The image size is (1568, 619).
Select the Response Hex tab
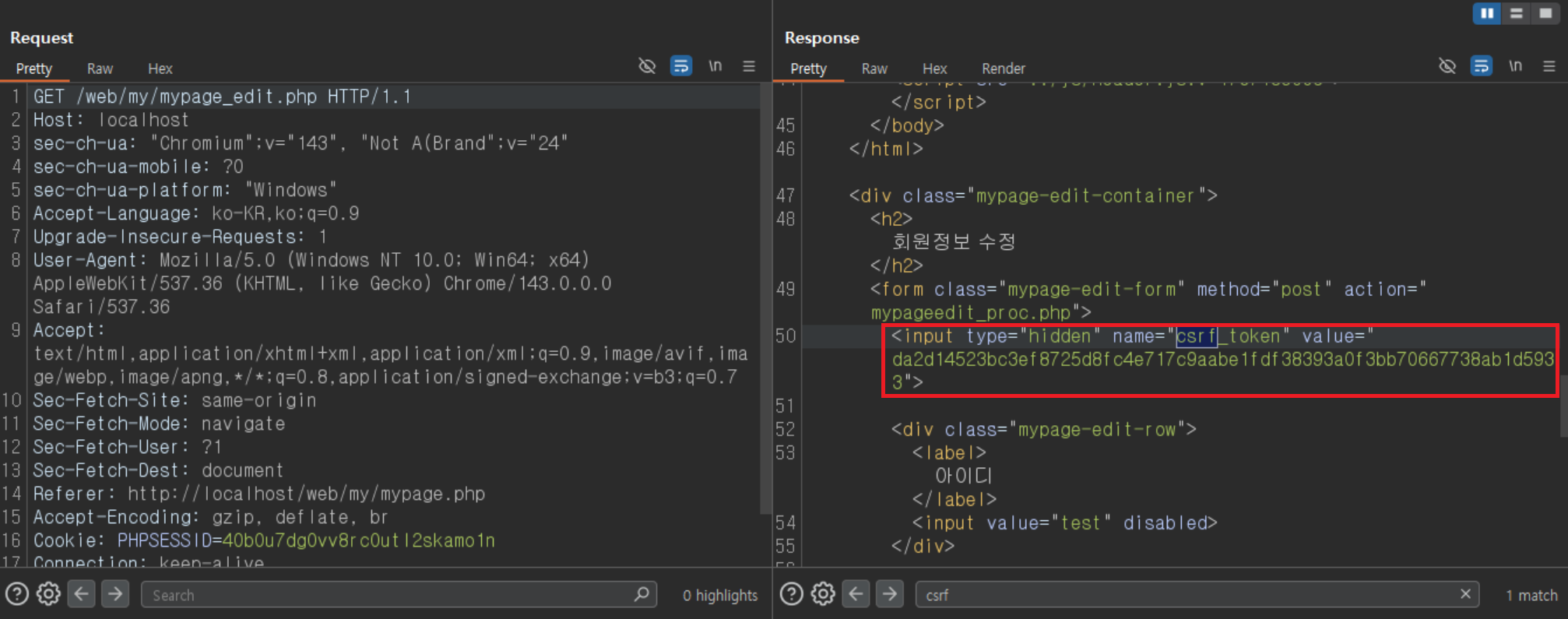[934, 69]
